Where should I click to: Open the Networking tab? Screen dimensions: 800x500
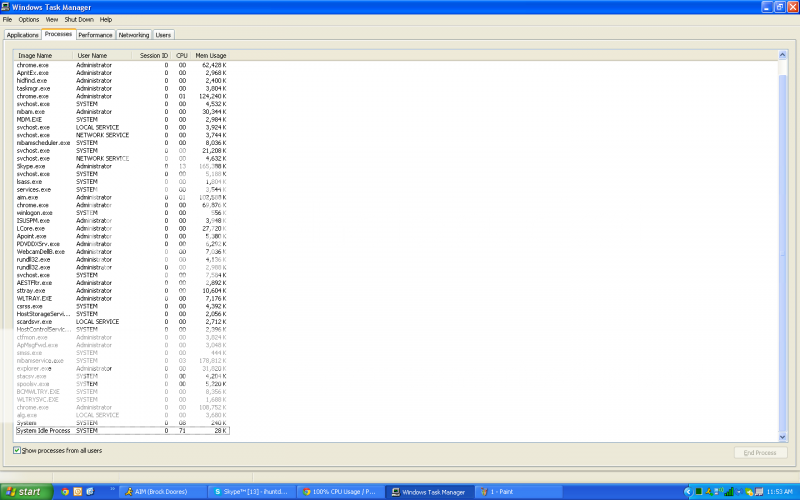pyautogui.click(x=134, y=35)
